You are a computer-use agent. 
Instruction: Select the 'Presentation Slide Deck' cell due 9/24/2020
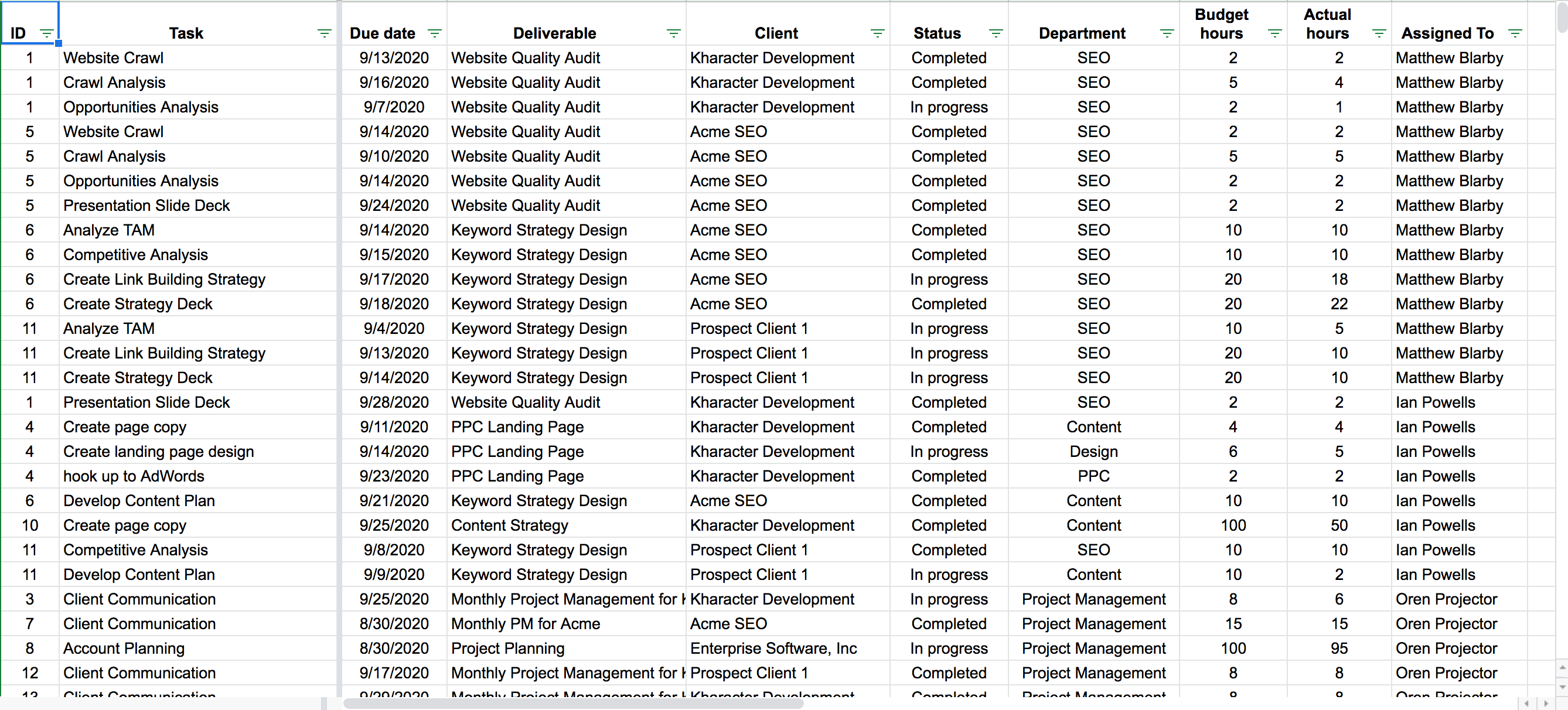point(198,206)
